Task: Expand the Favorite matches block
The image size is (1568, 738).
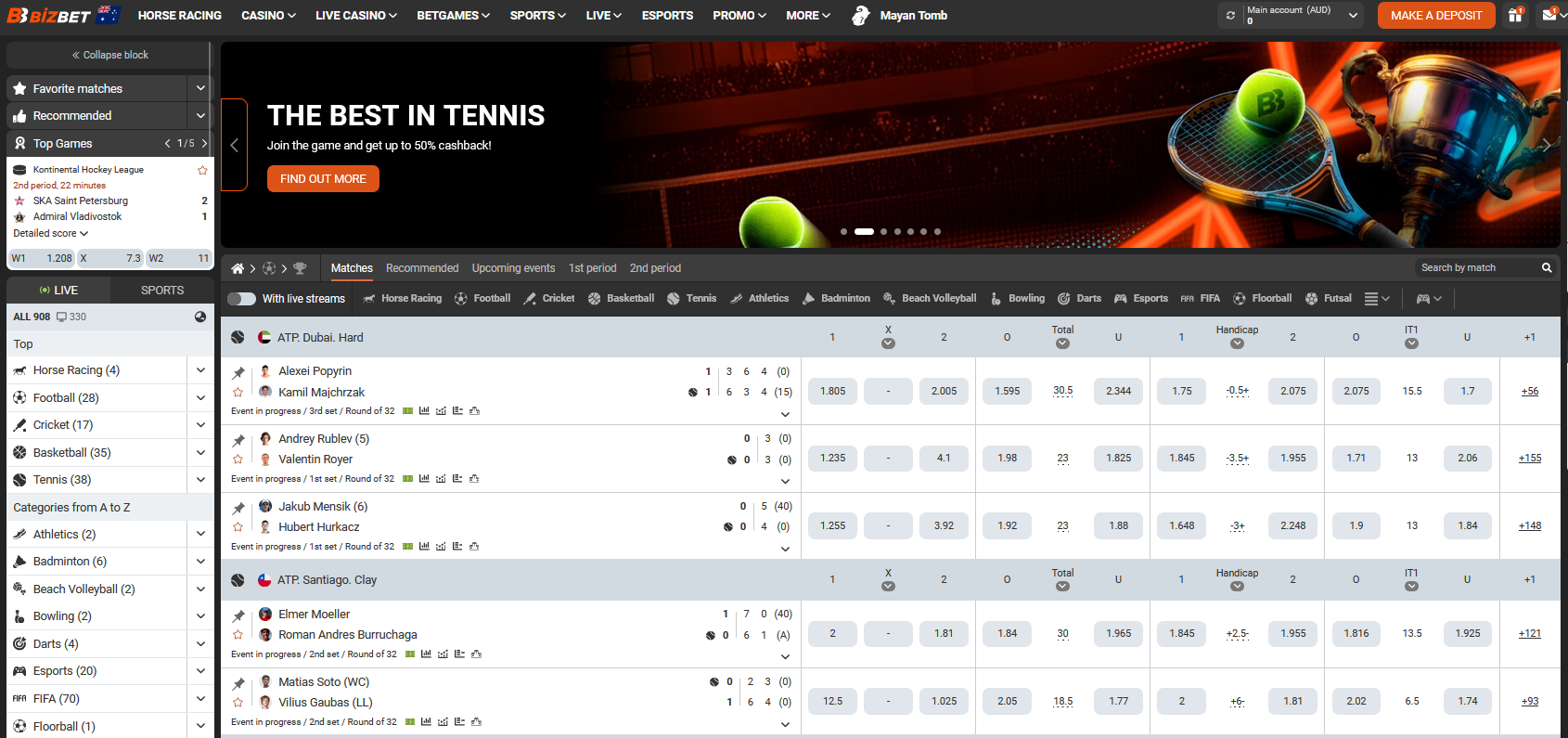Action: (x=200, y=88)
